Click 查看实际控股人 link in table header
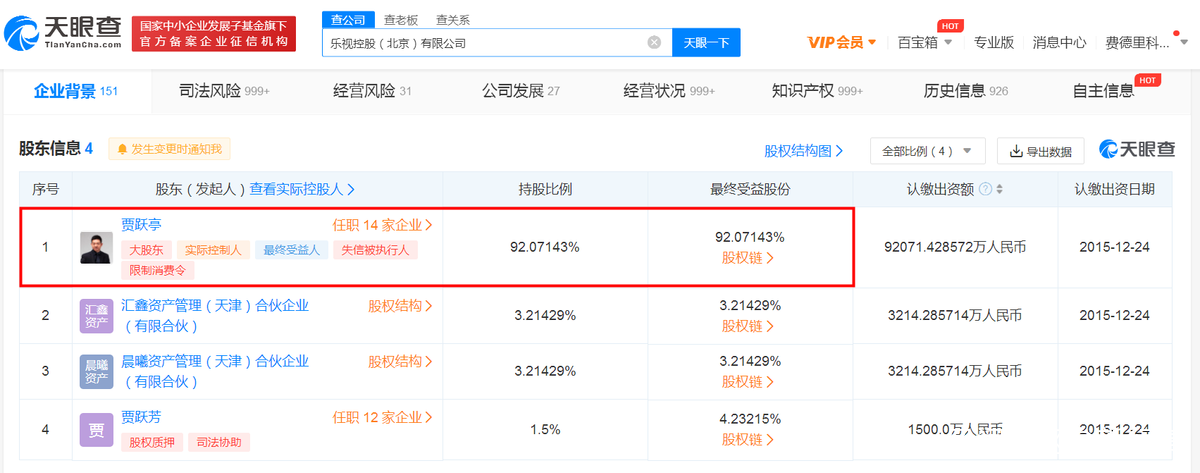Image resolution: width=1200 pixels, height=473 pixels. (302, 188)
